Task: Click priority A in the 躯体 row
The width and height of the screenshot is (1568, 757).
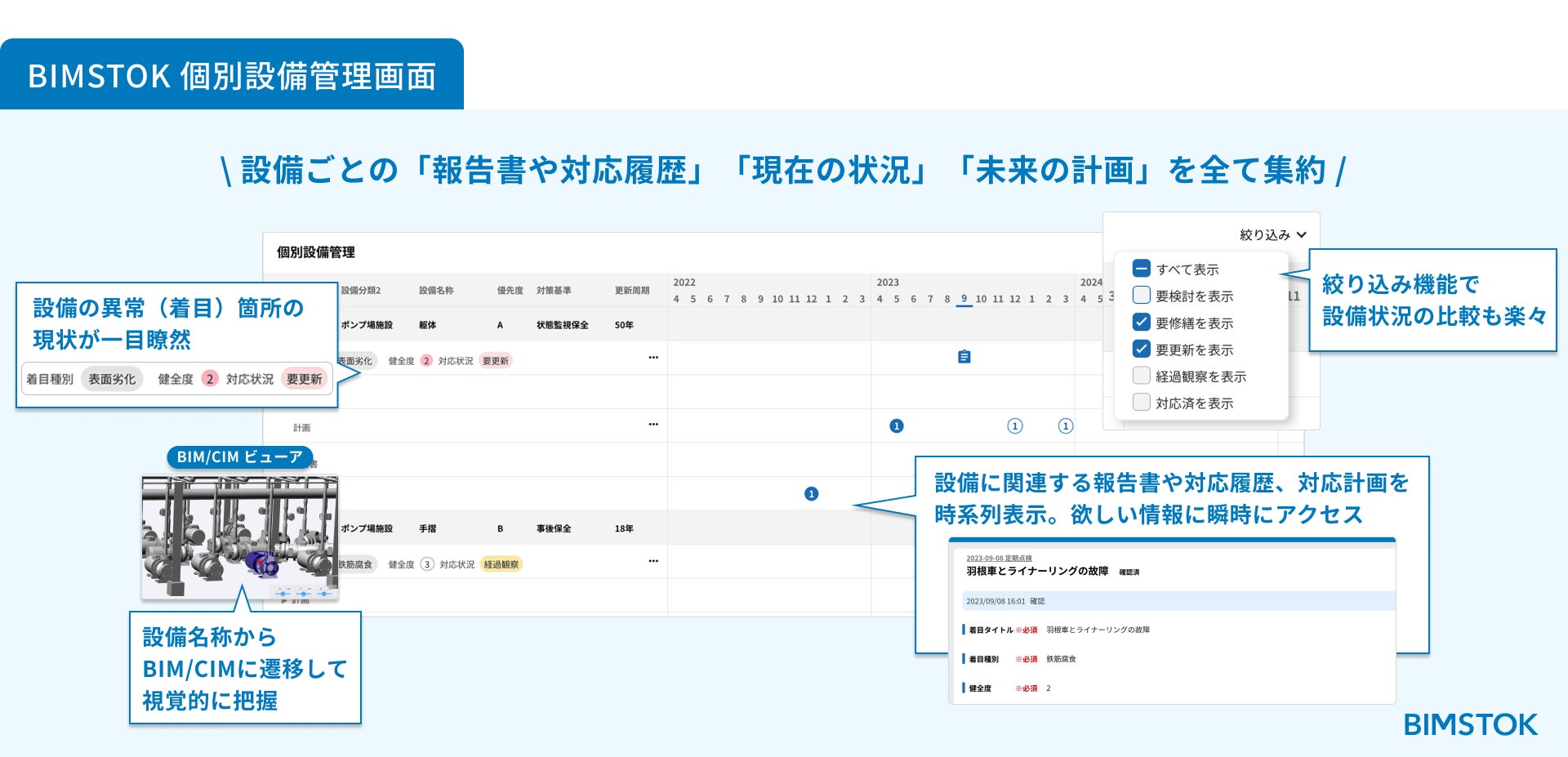Action: coord(500,325)
